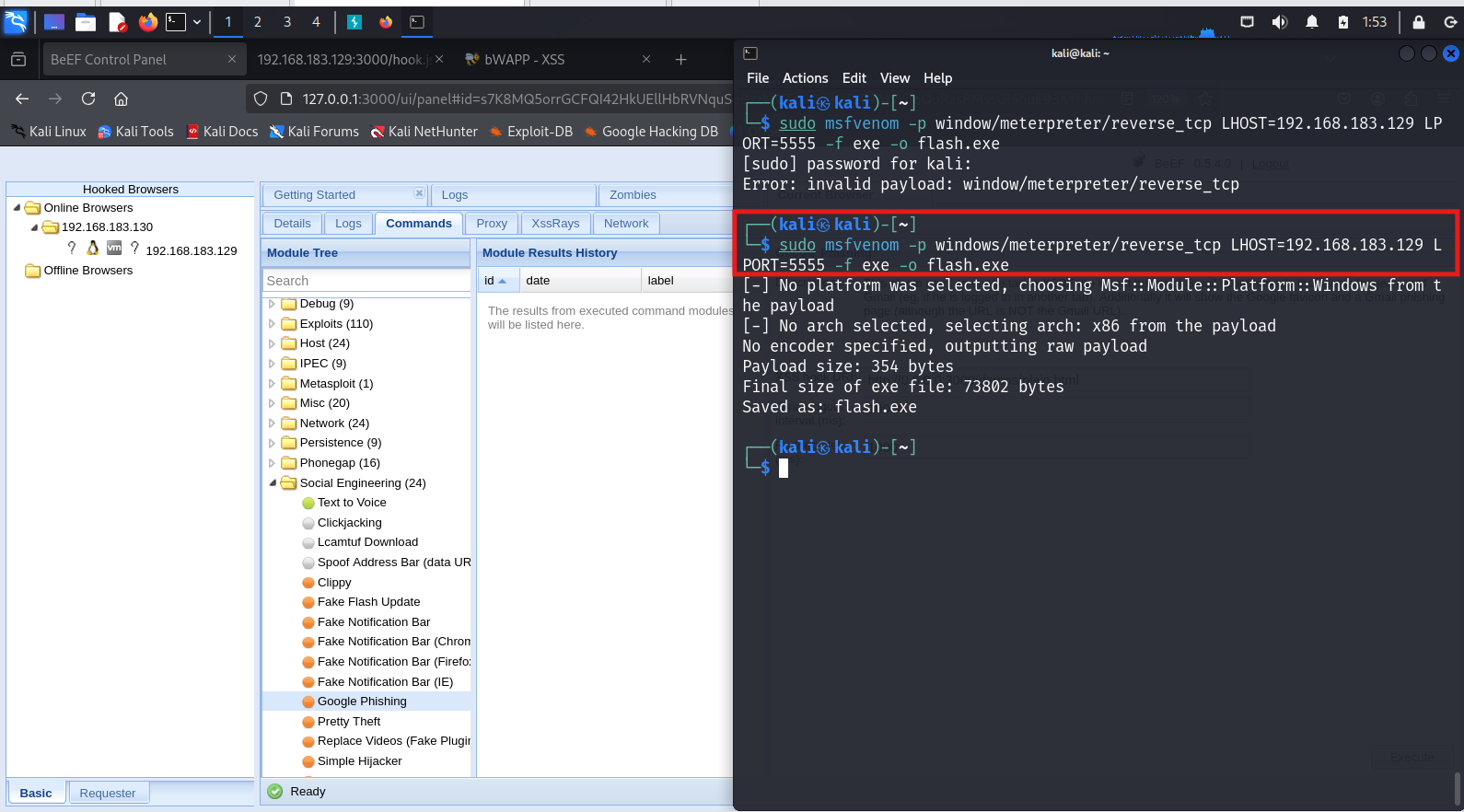Switch to the Network tab

click(626, 224)
